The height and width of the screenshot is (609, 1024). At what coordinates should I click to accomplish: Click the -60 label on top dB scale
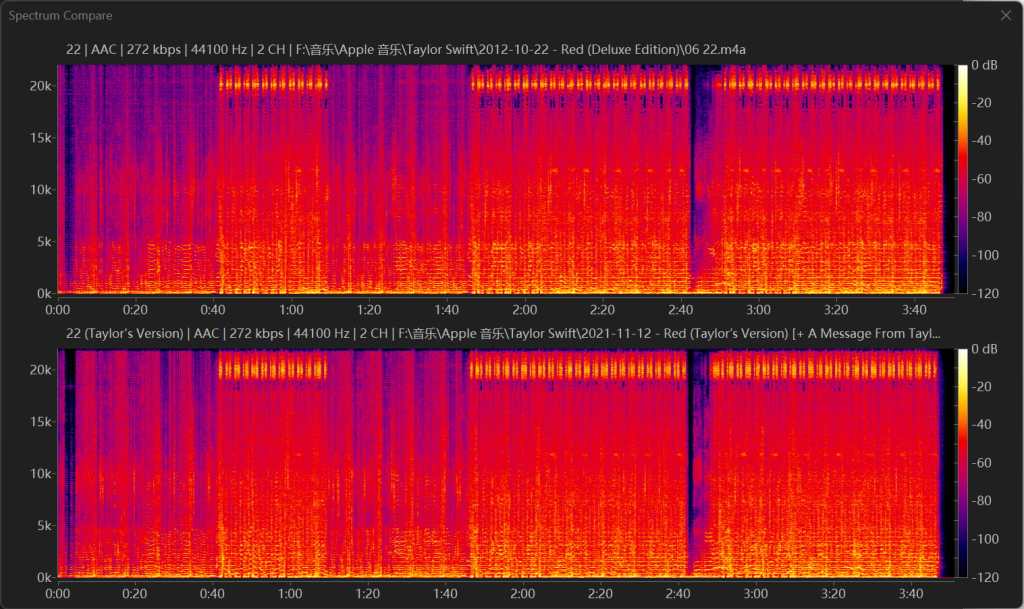(x=982, y=179)
